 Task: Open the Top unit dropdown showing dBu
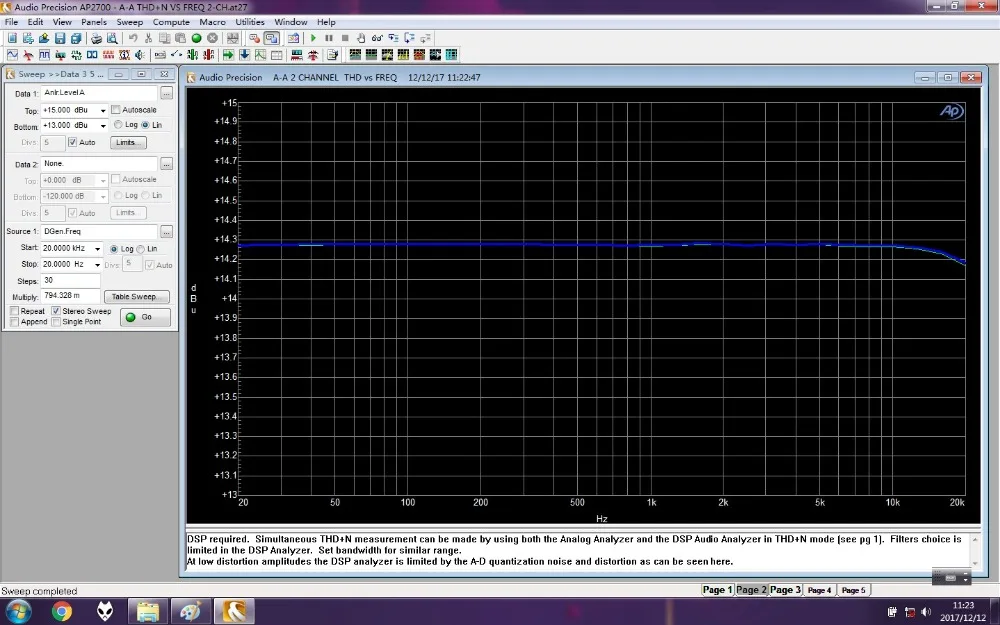pos(102,110)
